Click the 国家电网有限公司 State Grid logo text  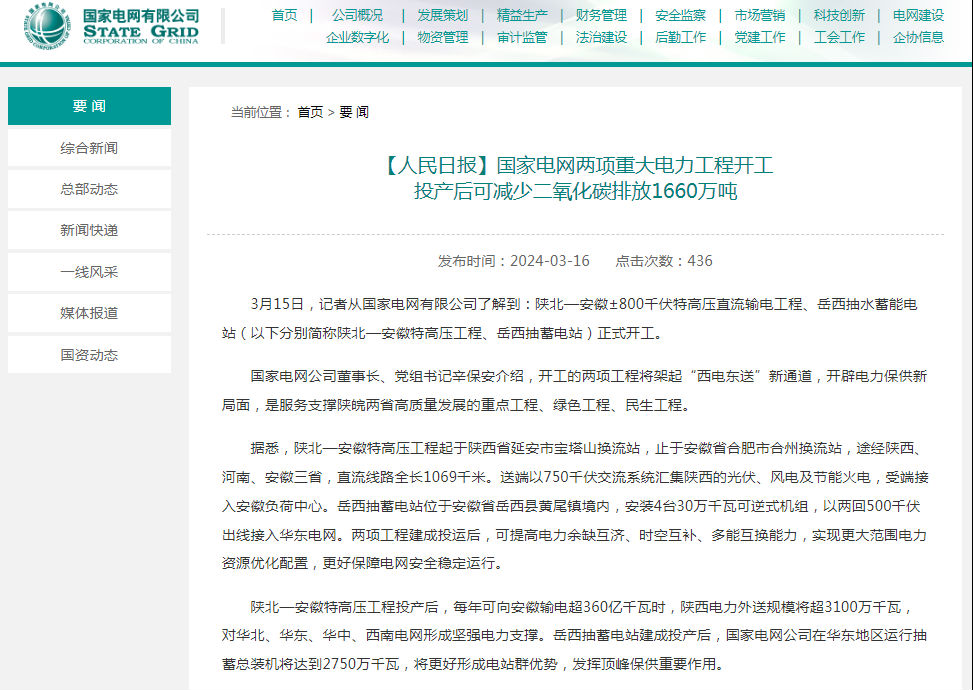141,26
